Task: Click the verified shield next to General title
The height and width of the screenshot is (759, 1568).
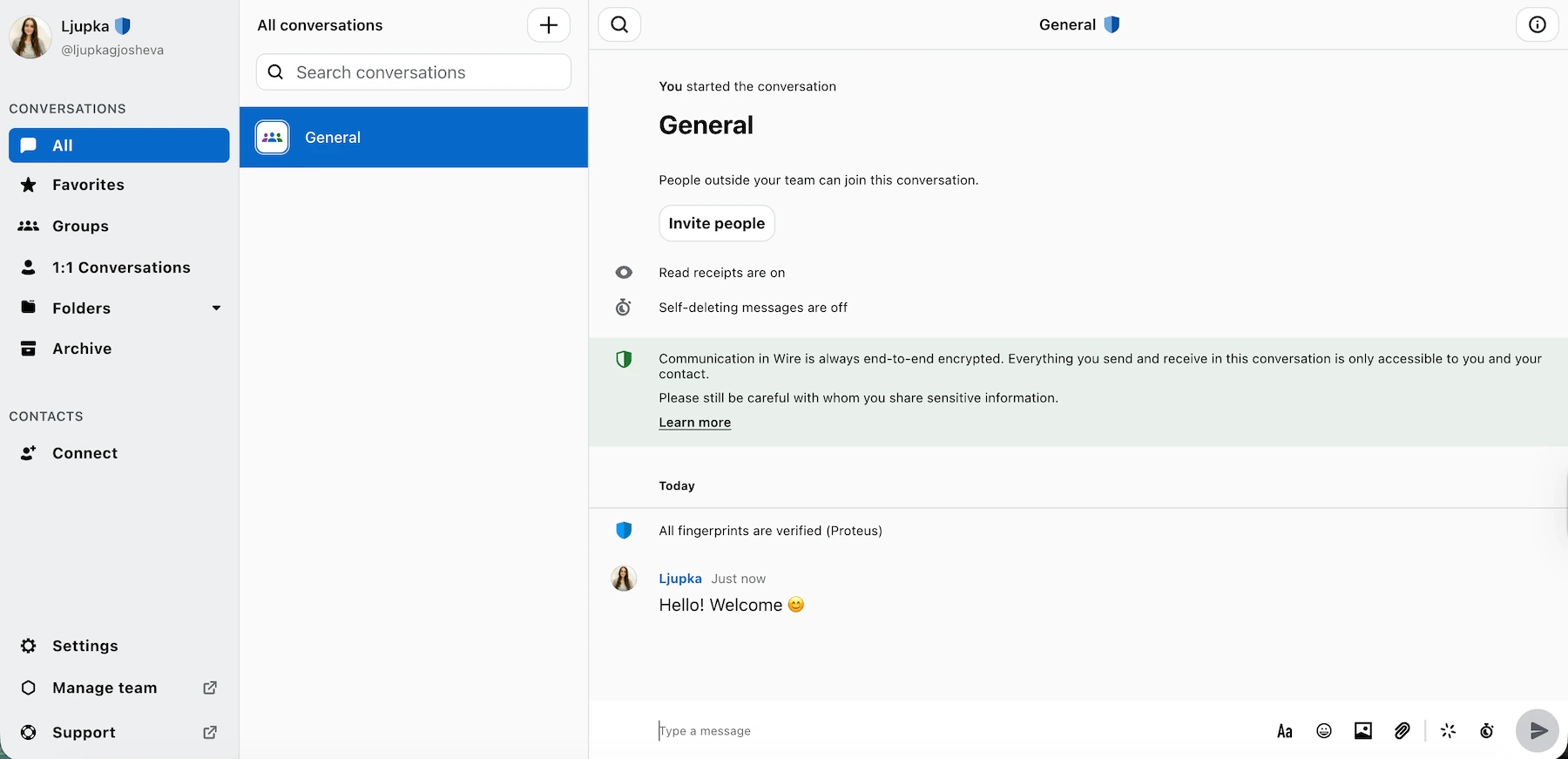Action: pos(1112,25)
